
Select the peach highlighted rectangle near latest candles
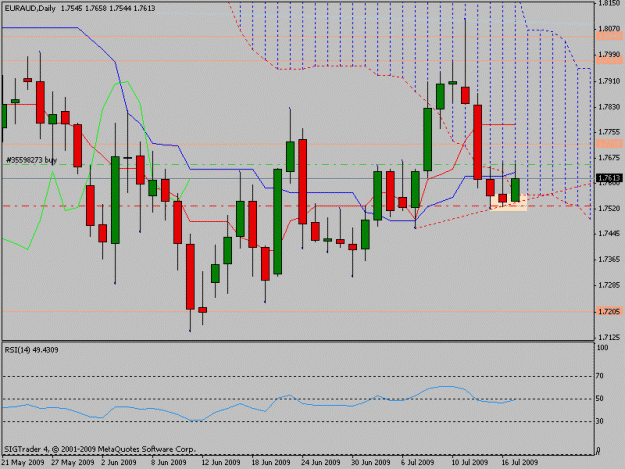pyautogui.click(x=509, y=202)
